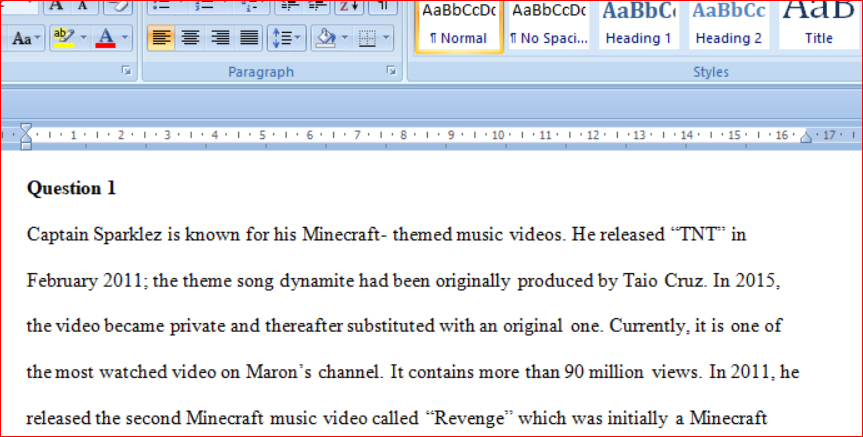Toggle Show/Hide paragraph marks
Screen dimensions: 863x437
coord(383,7)
